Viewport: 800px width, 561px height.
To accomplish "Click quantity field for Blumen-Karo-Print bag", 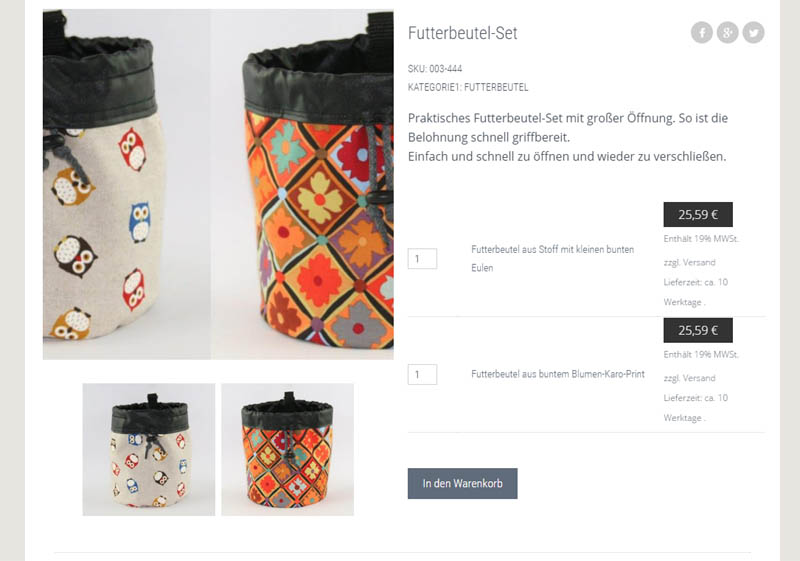I will pos(422,374).
